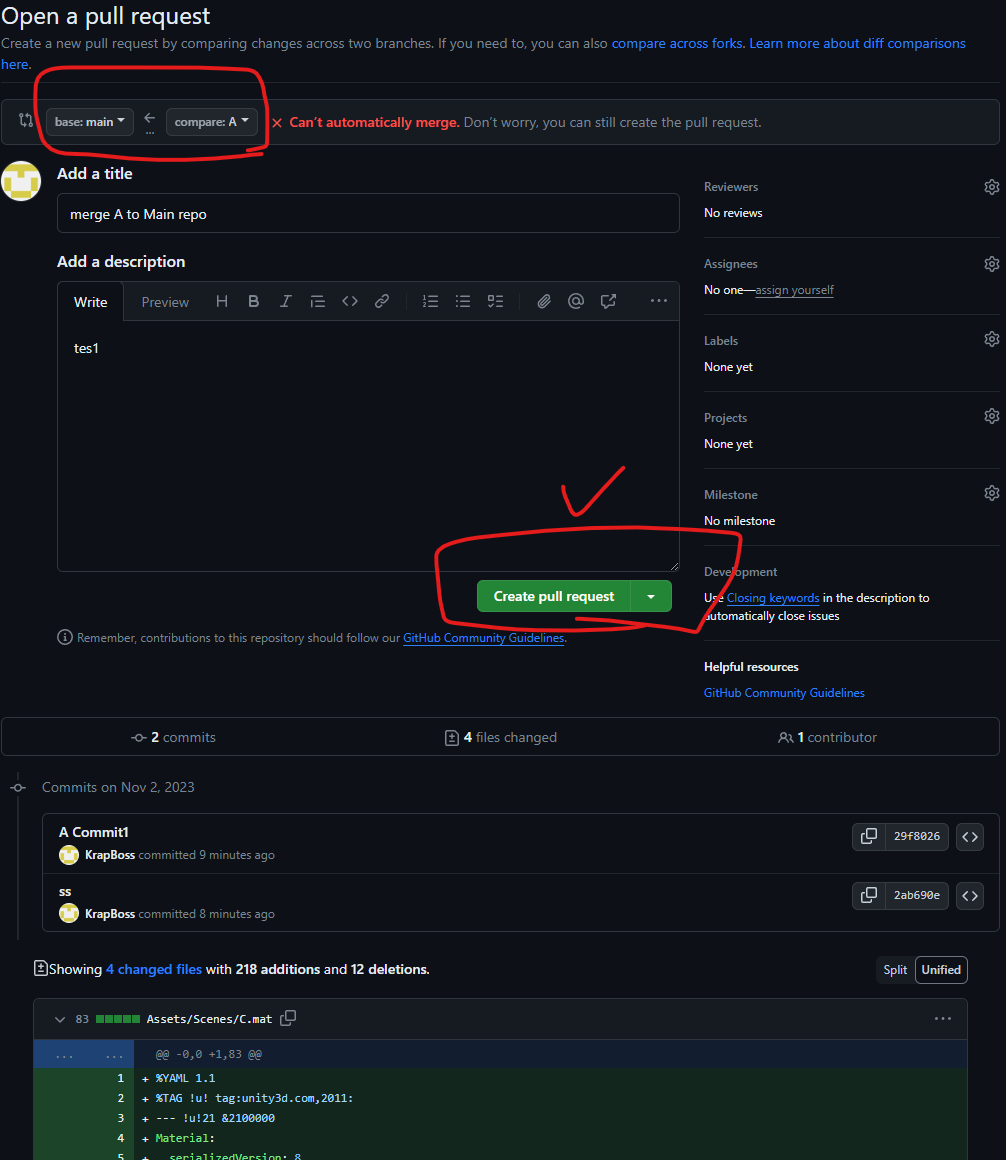Open the compare: A branch dropdown
Viewport: 1006px width, 1160px height.
pos(212,122)
